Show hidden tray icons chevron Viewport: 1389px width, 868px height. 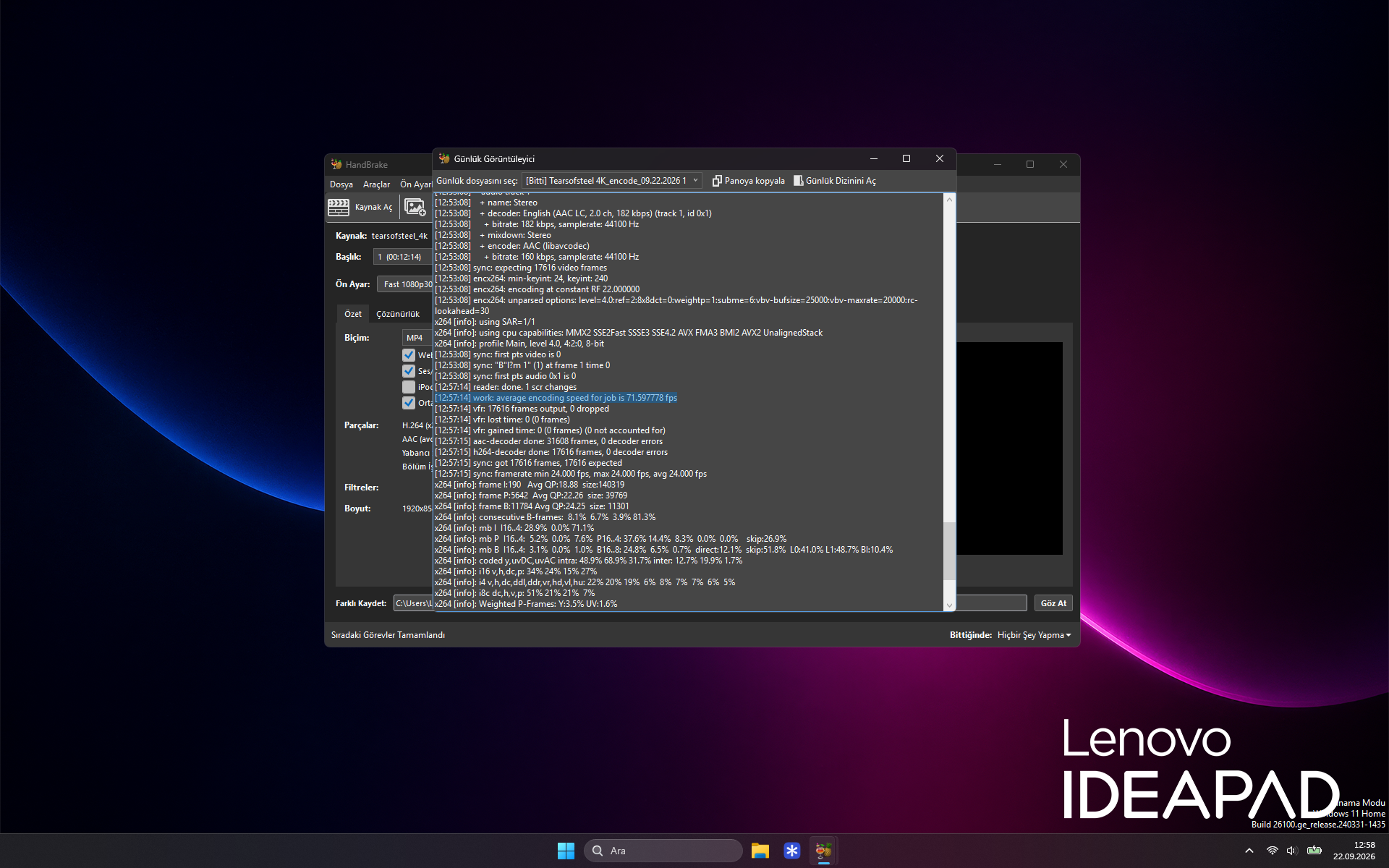point(1249,851)
